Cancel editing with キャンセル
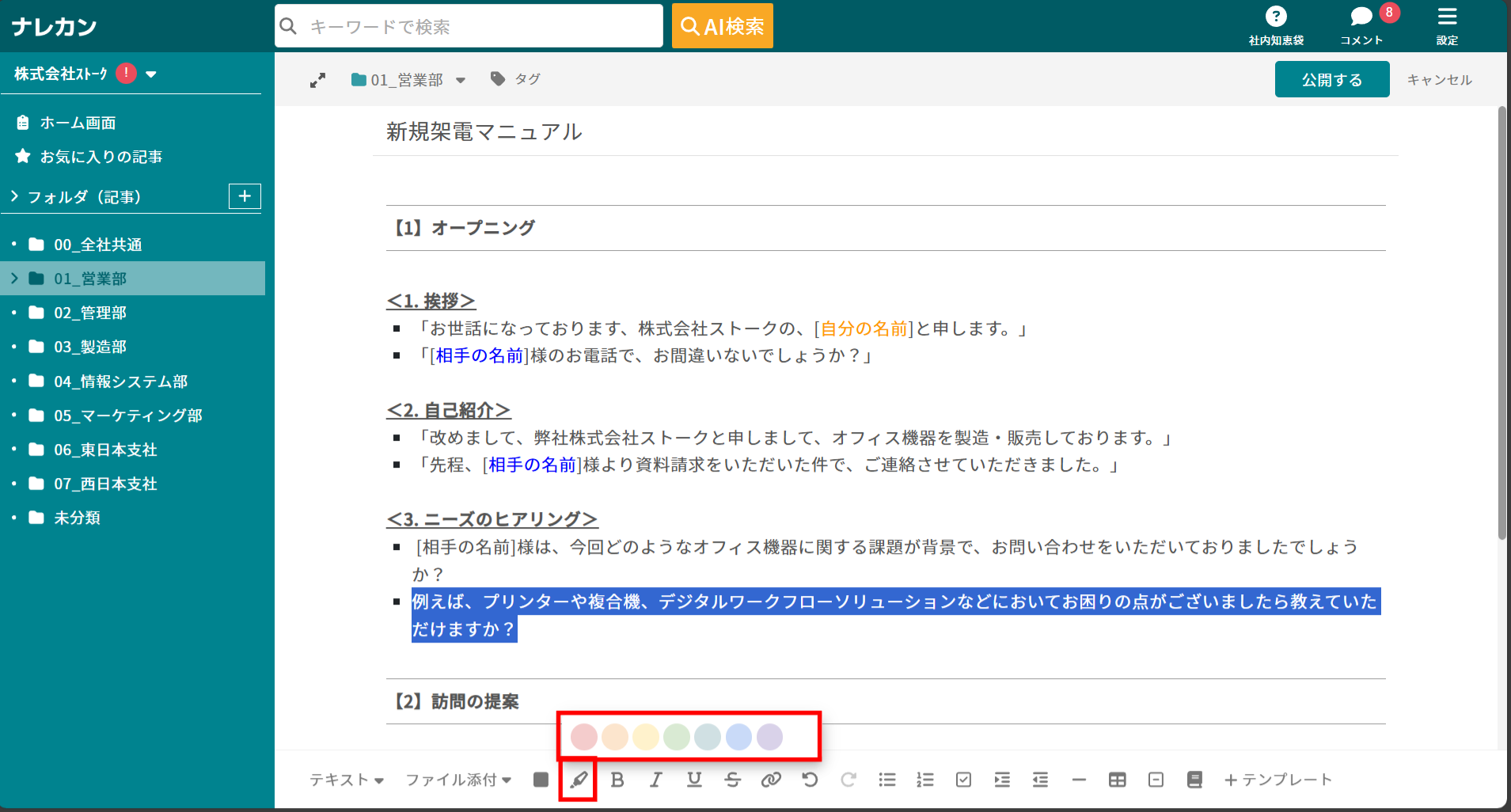The height and width of the screenshot is (812, 1511). pyautogui.click(x=1439, y=79)
